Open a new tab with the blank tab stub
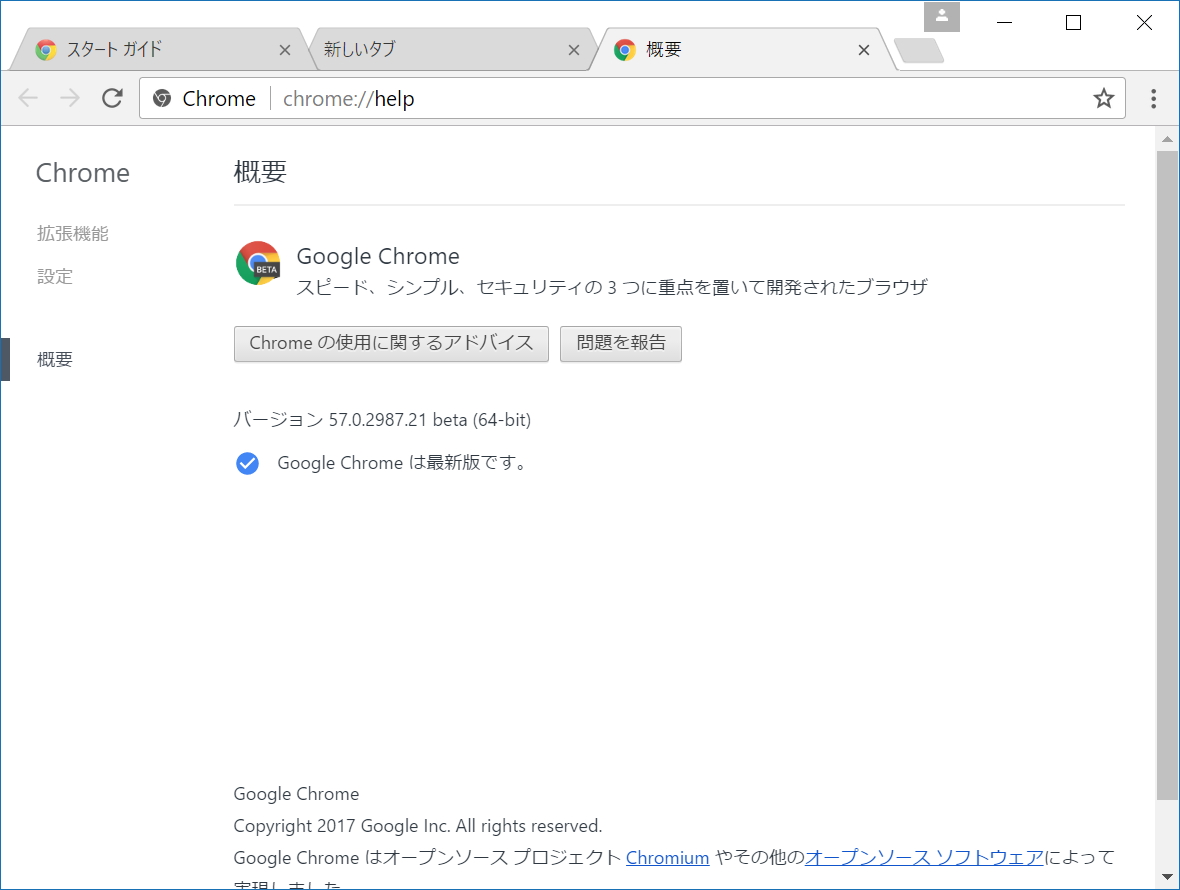The height and width of the screenshot is (890, 1180). pos(918,49)
